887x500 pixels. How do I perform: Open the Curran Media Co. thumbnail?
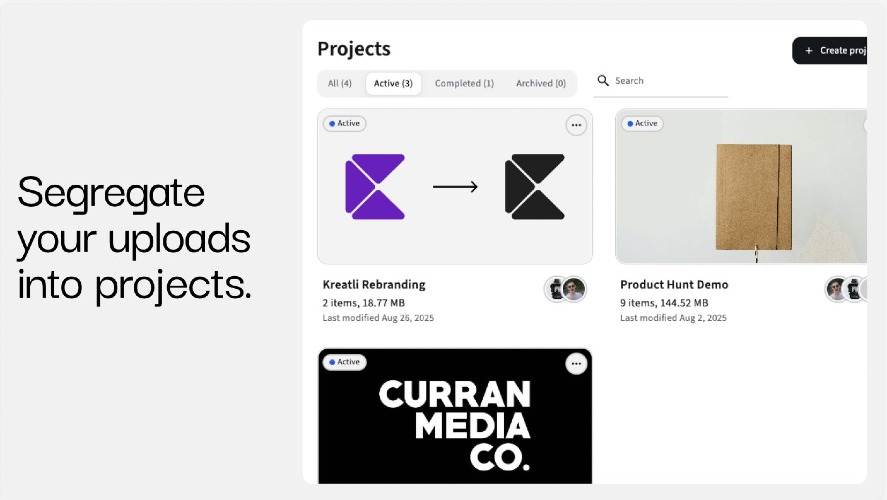455,416
